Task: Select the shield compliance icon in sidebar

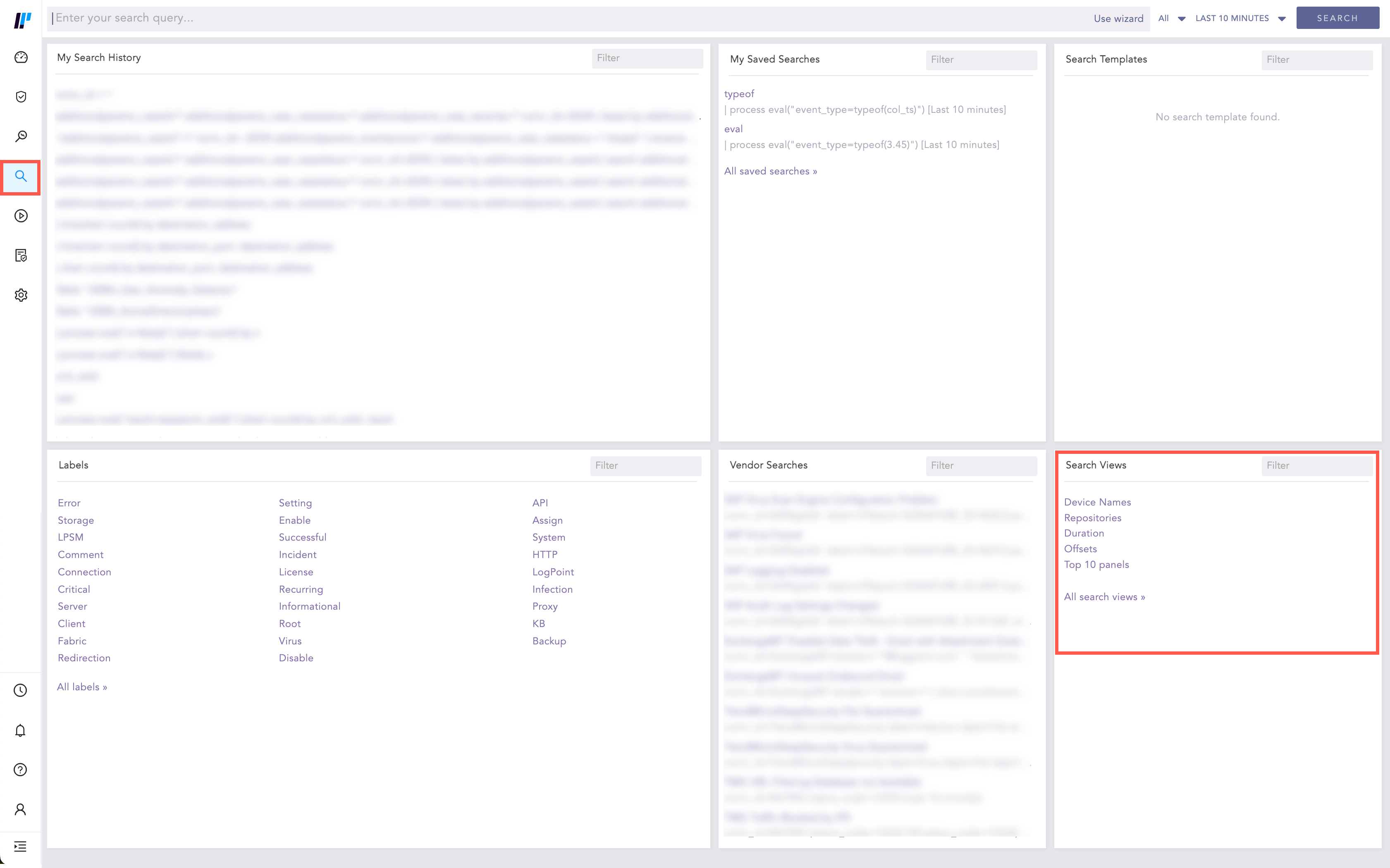Action: [x=21, y=96]
